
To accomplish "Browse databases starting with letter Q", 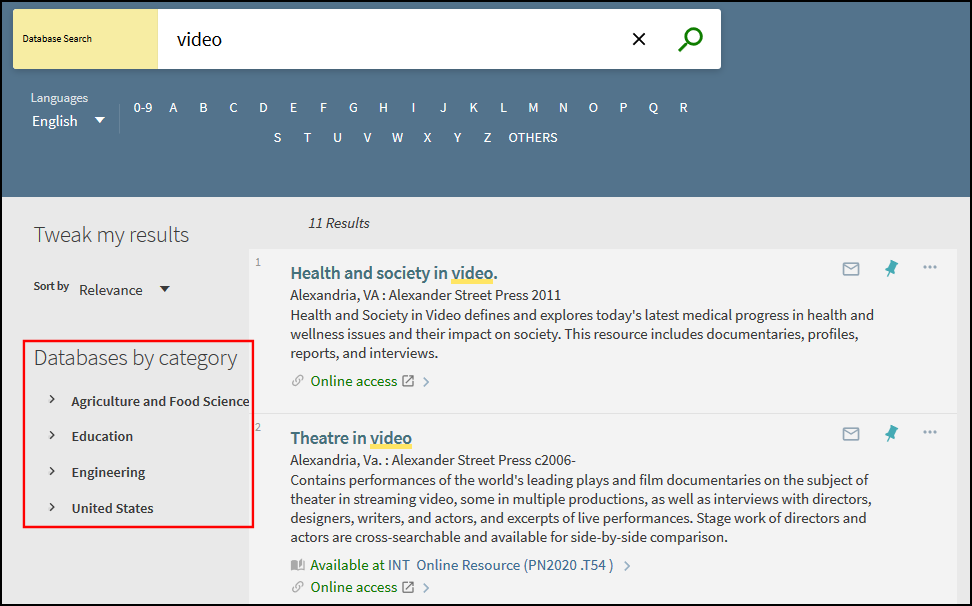I will (653, 108).
